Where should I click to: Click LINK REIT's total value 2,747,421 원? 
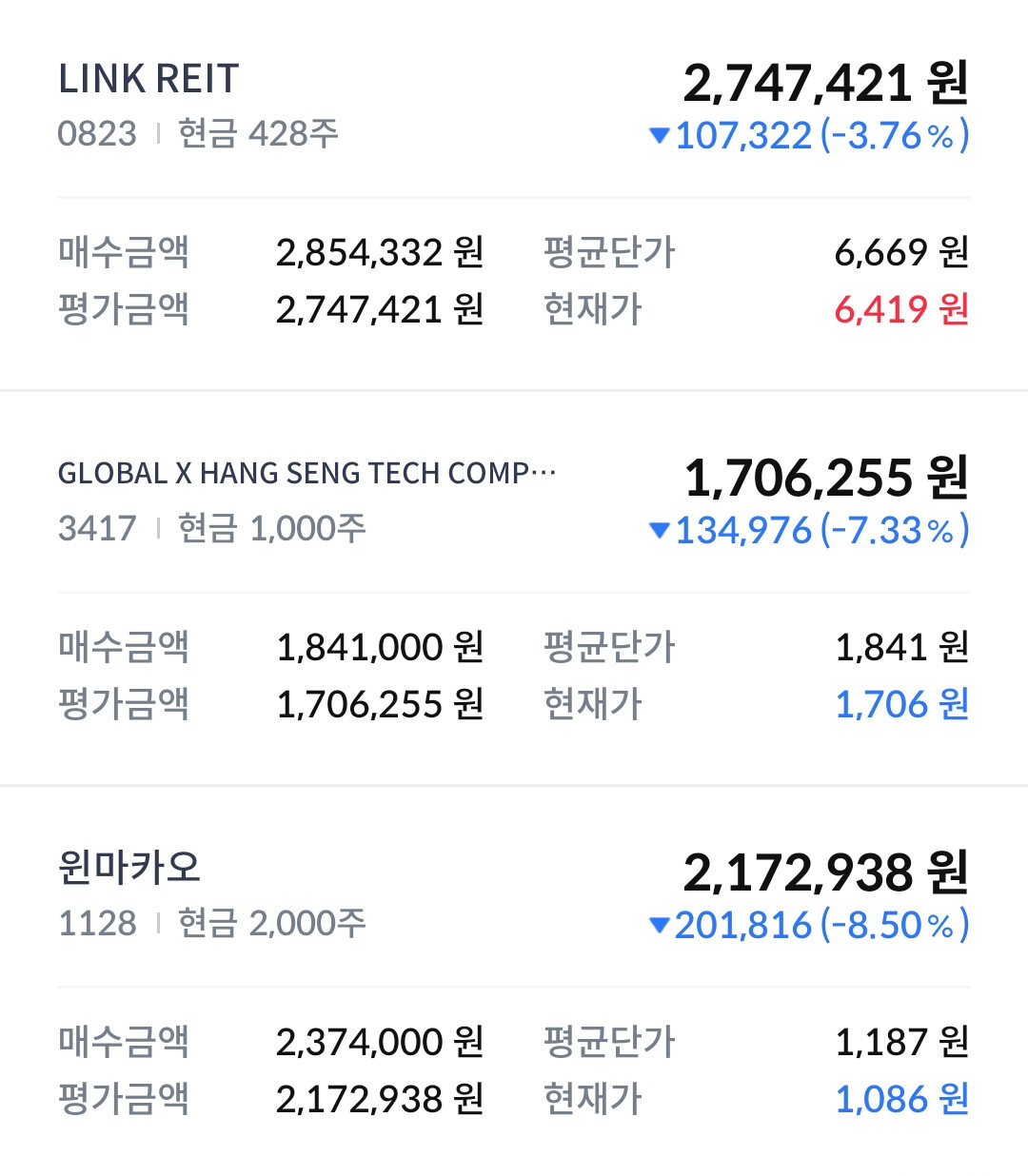(x=825, y=83)
